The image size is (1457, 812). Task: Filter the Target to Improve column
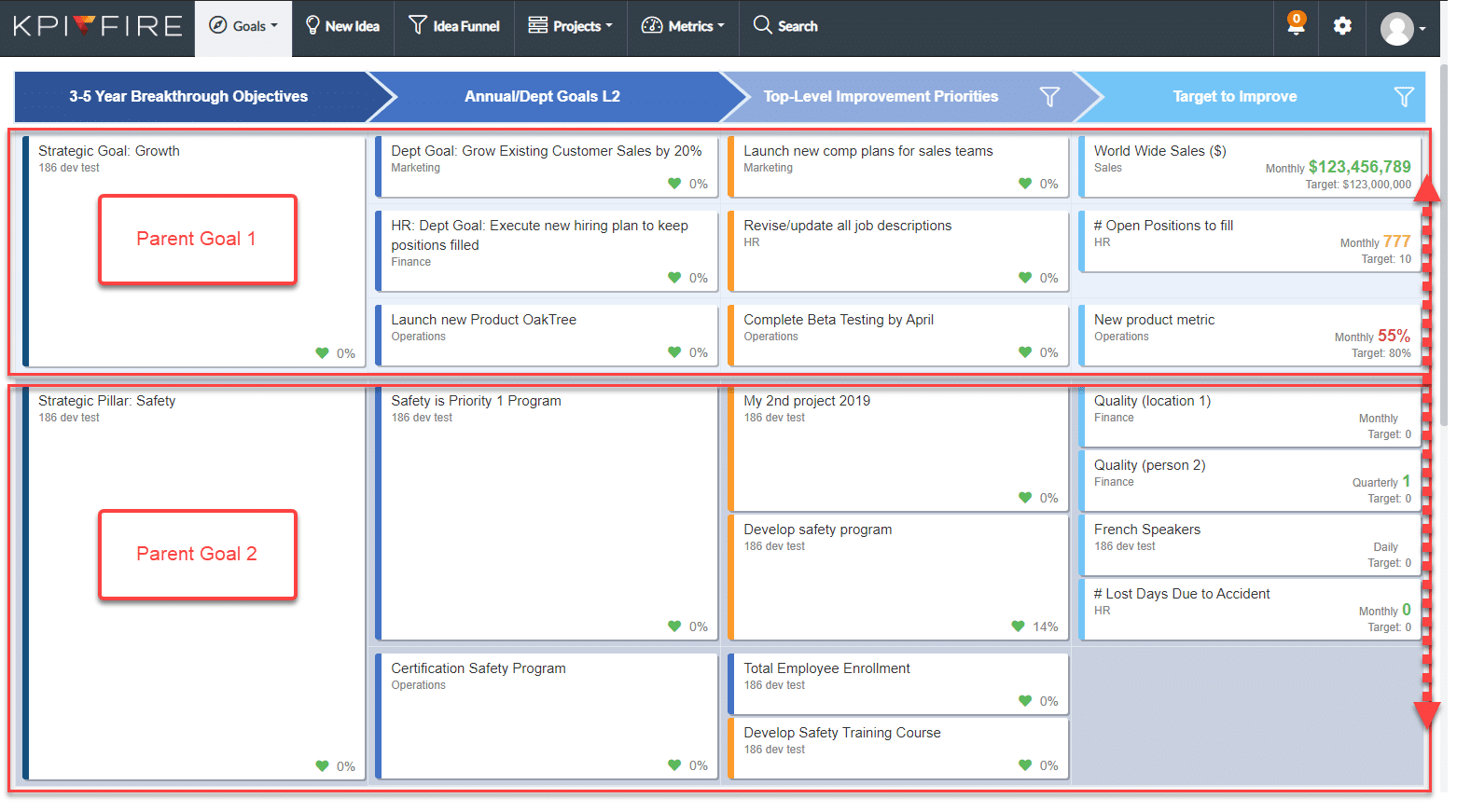pyautogui.click(x=1404, y=97)
